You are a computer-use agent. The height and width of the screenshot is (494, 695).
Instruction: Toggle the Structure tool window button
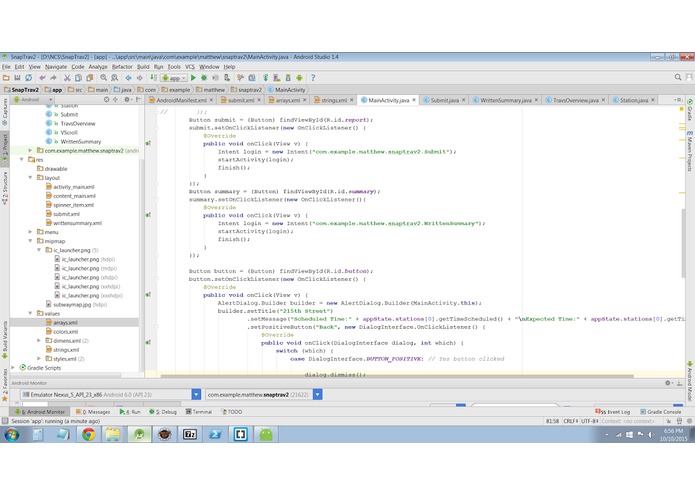(x=4, y=188)
